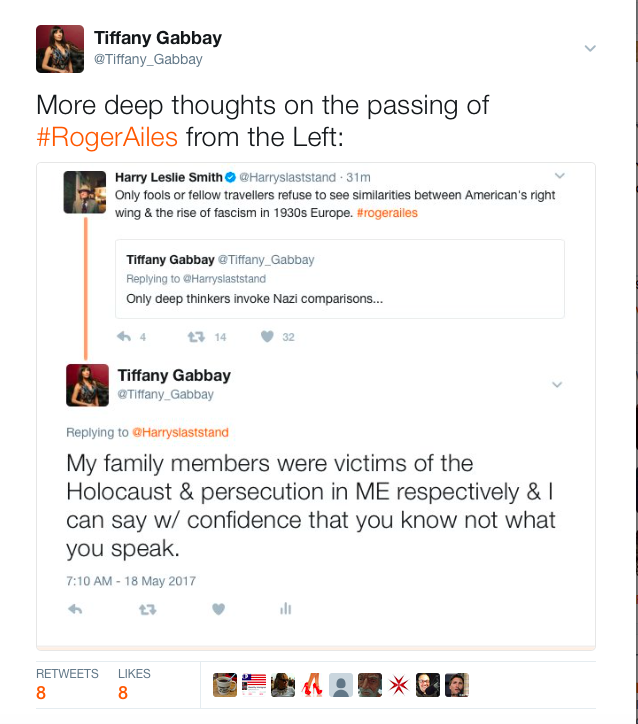Retweet the quoted tweet with 14 retweets
The image size is (638, 724).
tap(196, 337)
